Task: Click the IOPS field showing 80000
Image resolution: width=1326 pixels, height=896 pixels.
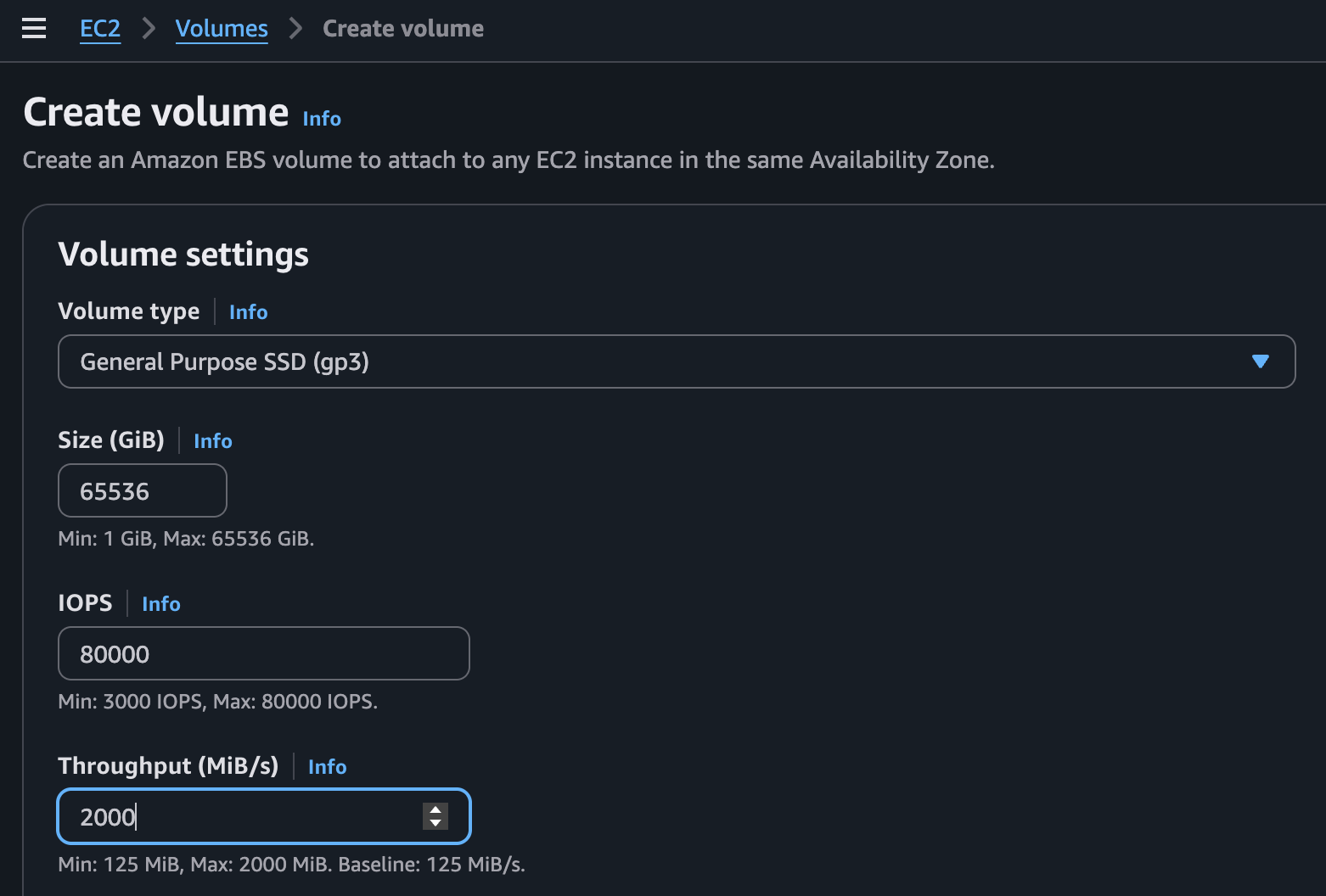Action: tap(263, 654)
